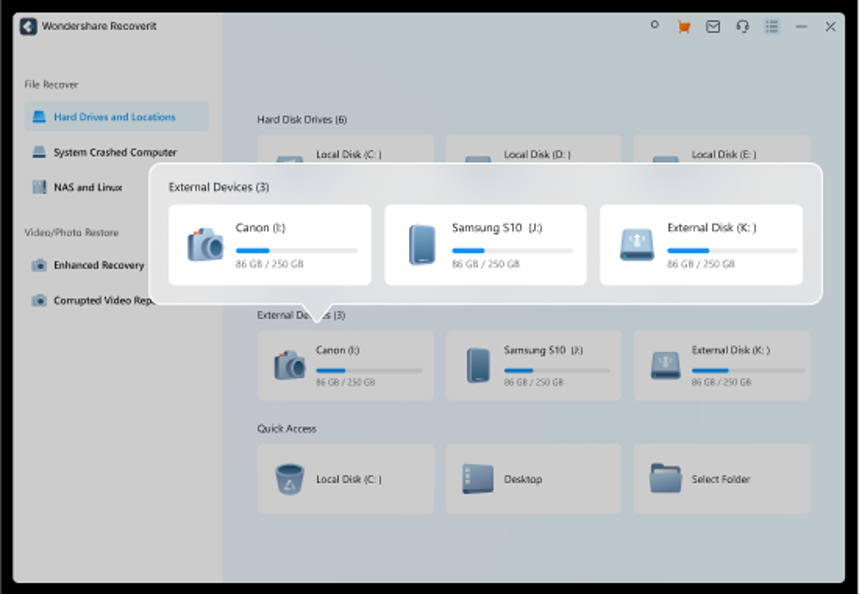Click the NAS and Linux server icon
The image size is (860, 595).
click(x=39, y=187)
